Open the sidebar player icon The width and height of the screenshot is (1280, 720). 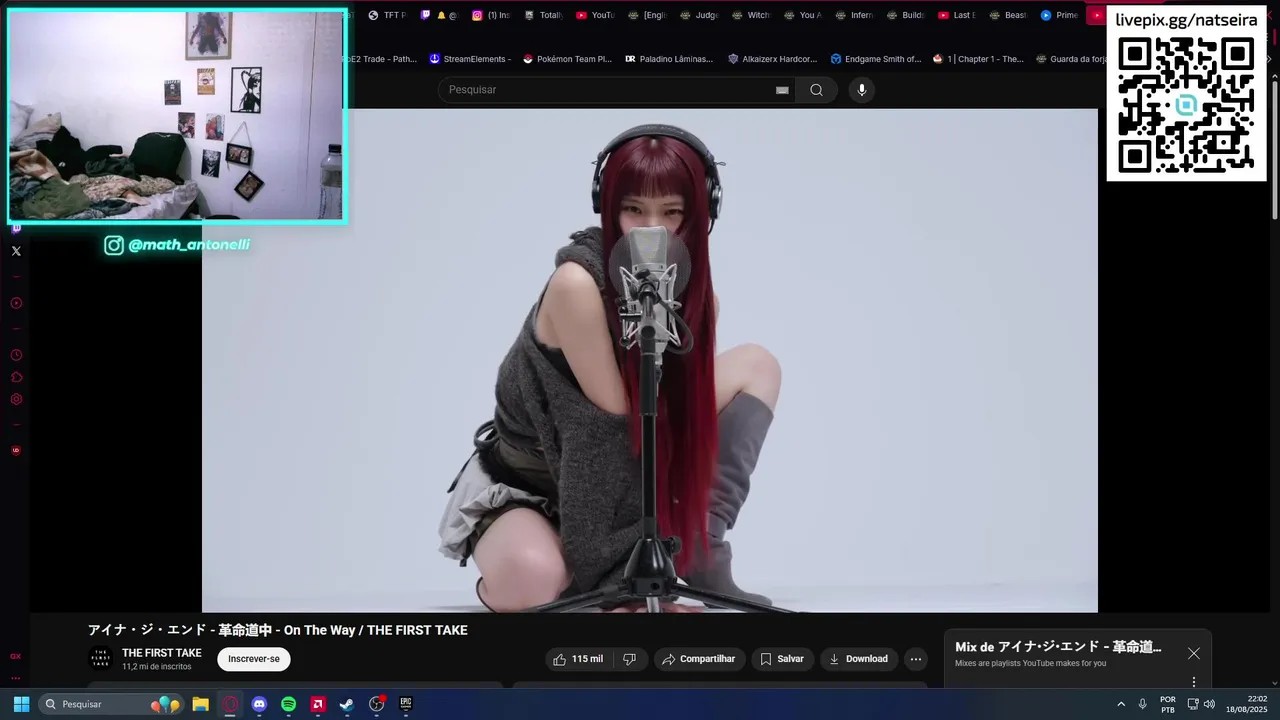click(16, 303)
